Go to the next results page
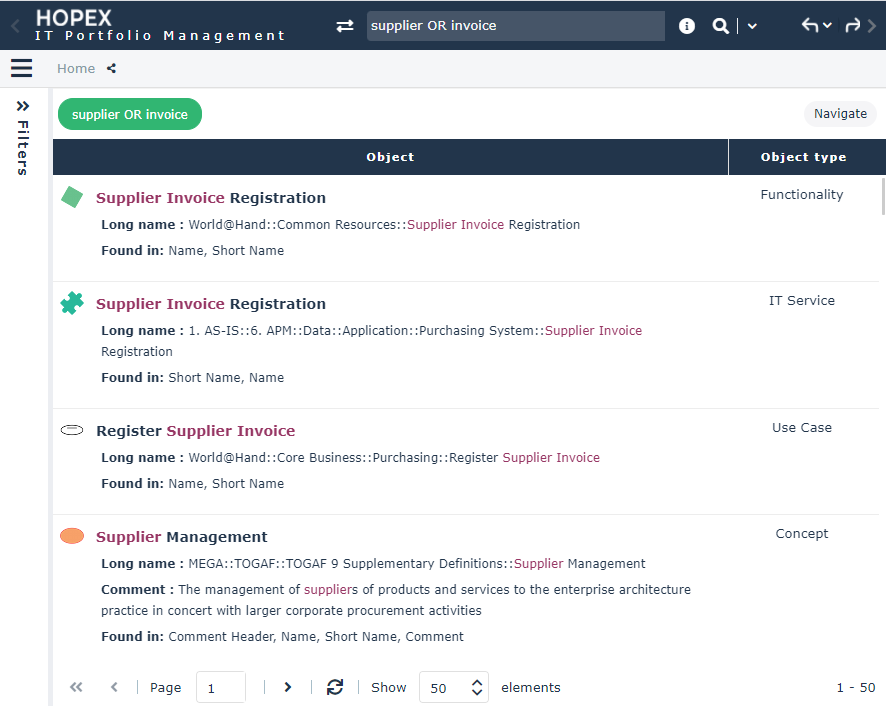This screenshot has width=886, height=706. click(x=288, y=687)
